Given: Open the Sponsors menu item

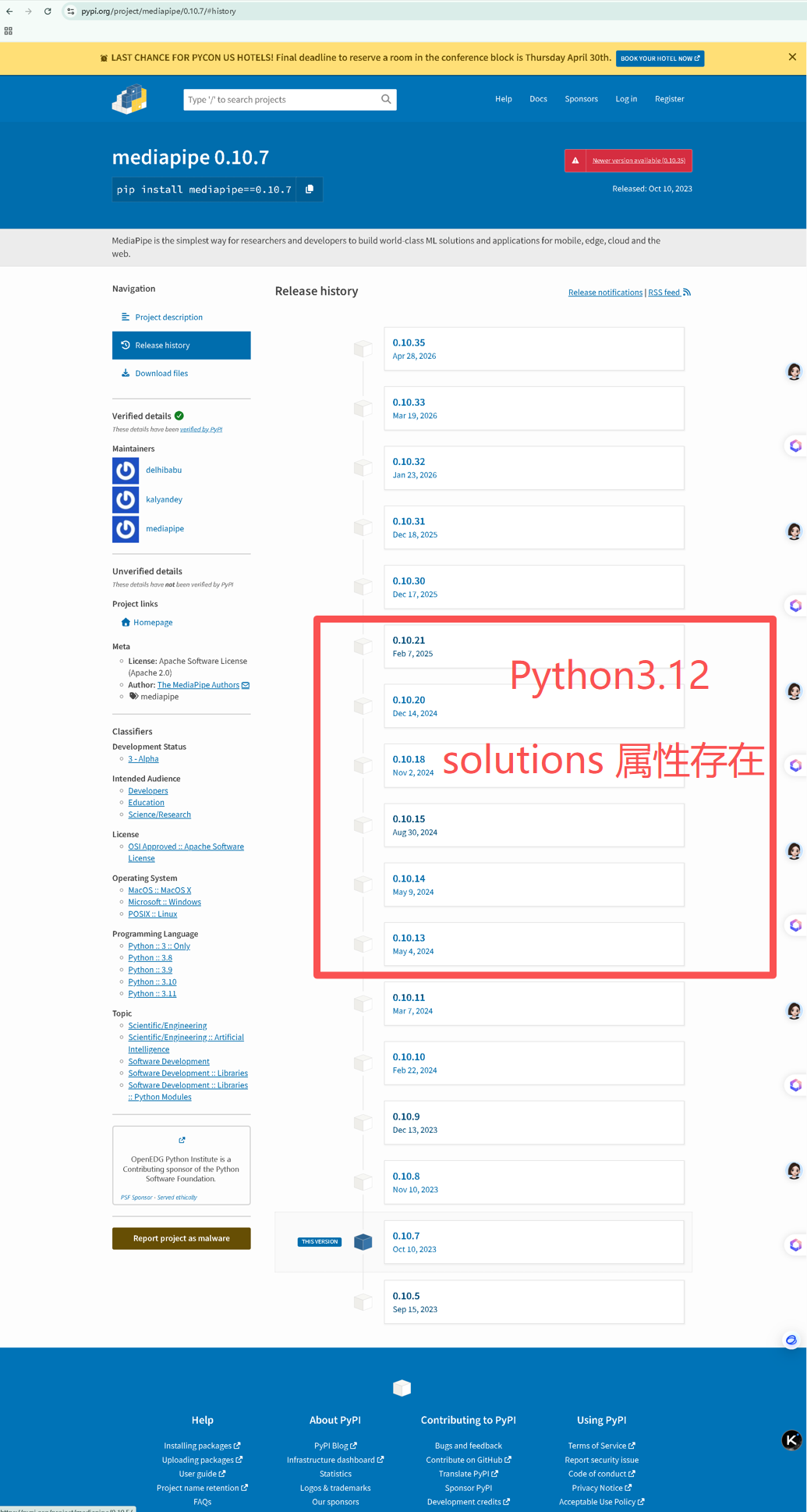Looking at the screenshot, I should (x=582, y=99).
